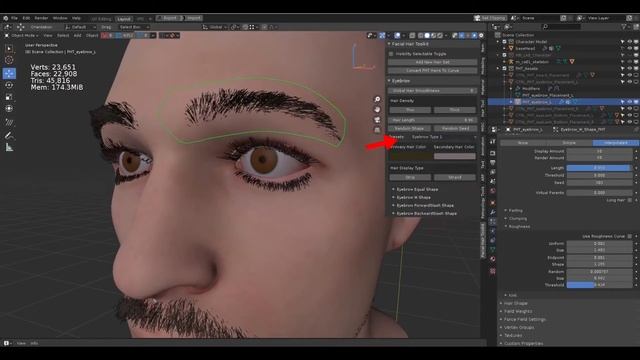Select the Measure ruler tool

9,147
